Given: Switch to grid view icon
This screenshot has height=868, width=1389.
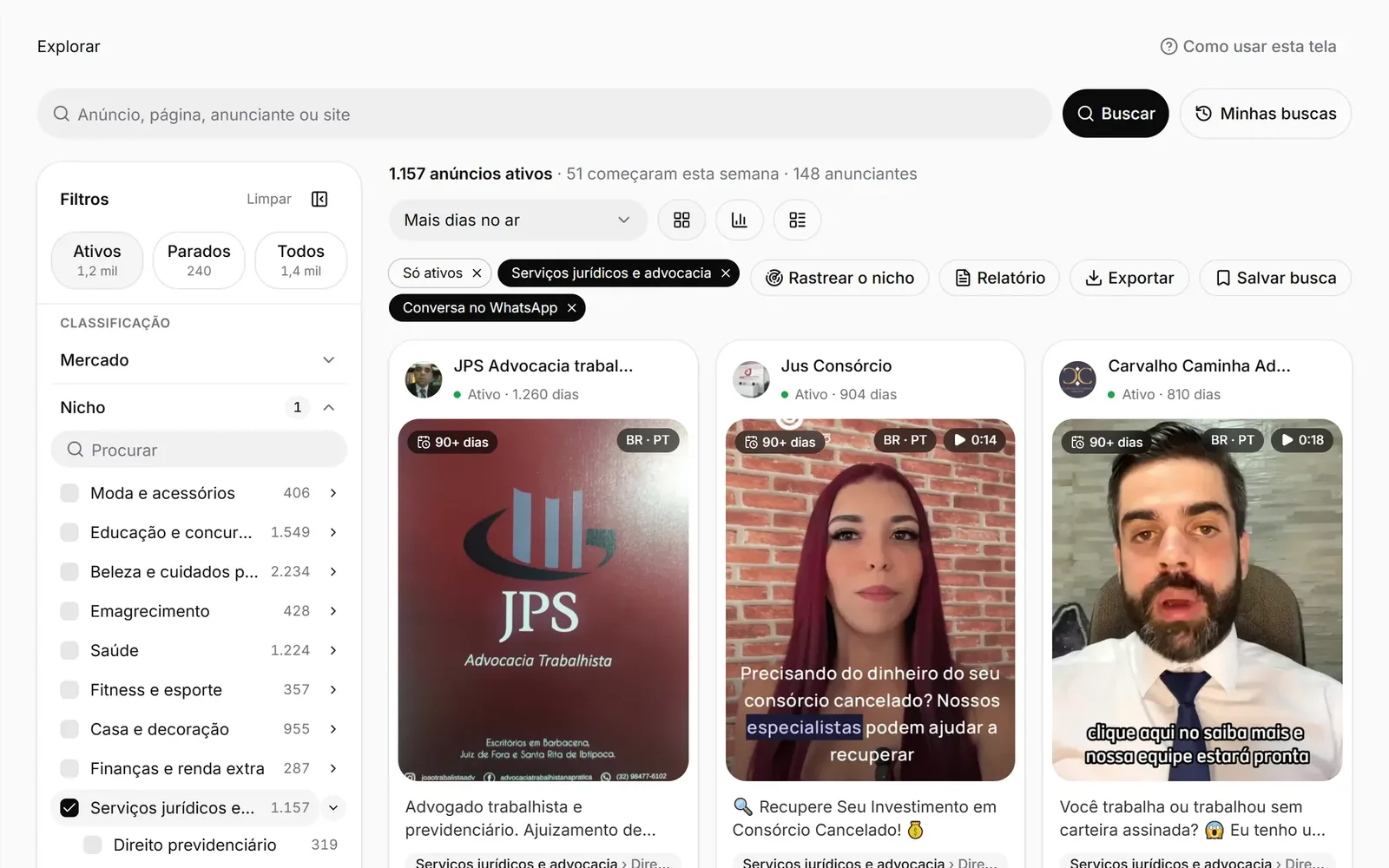Looking at the screenshot, I should click(x=681, y=220).
